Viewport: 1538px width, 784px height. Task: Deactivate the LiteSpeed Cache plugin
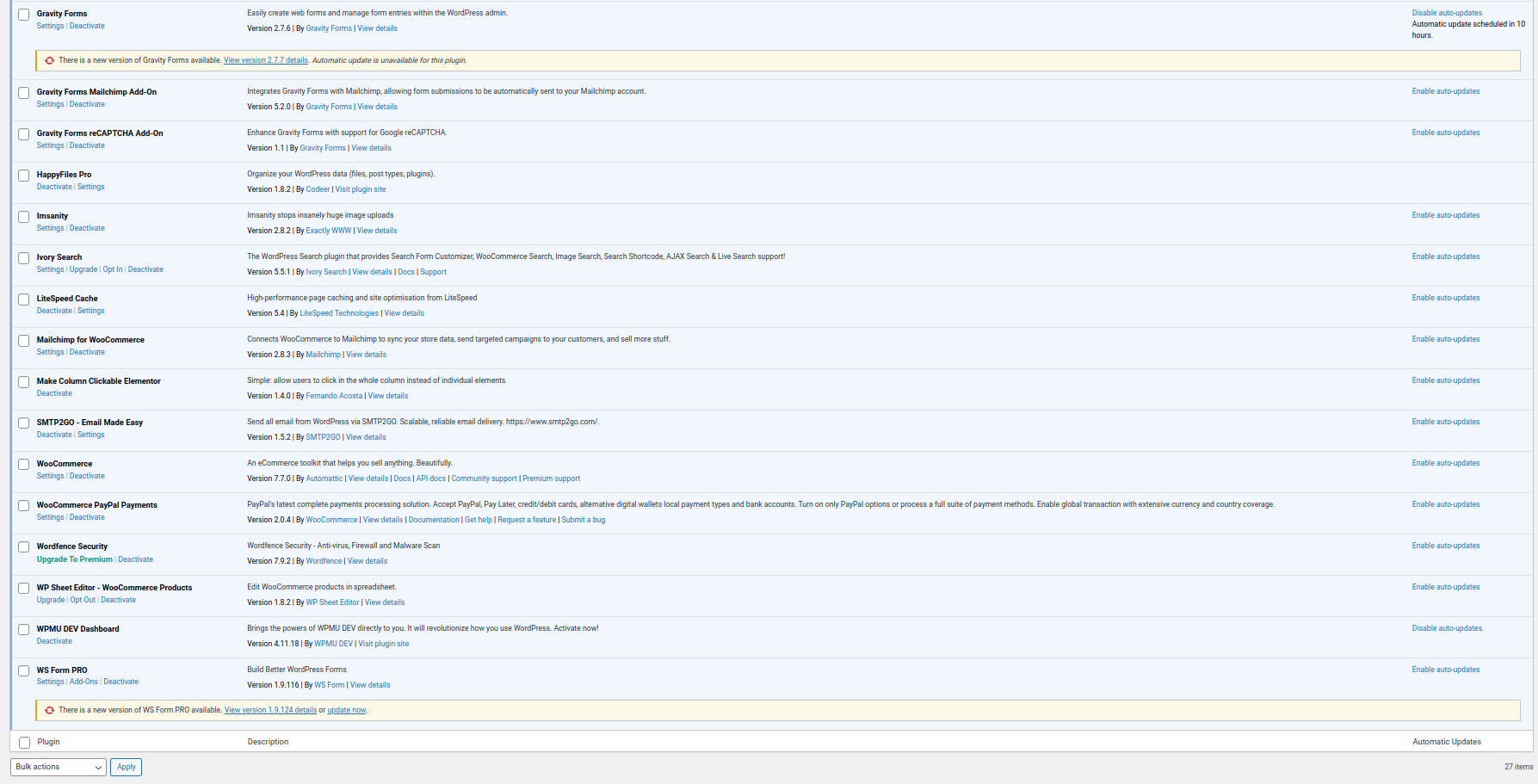click(54, 311)
